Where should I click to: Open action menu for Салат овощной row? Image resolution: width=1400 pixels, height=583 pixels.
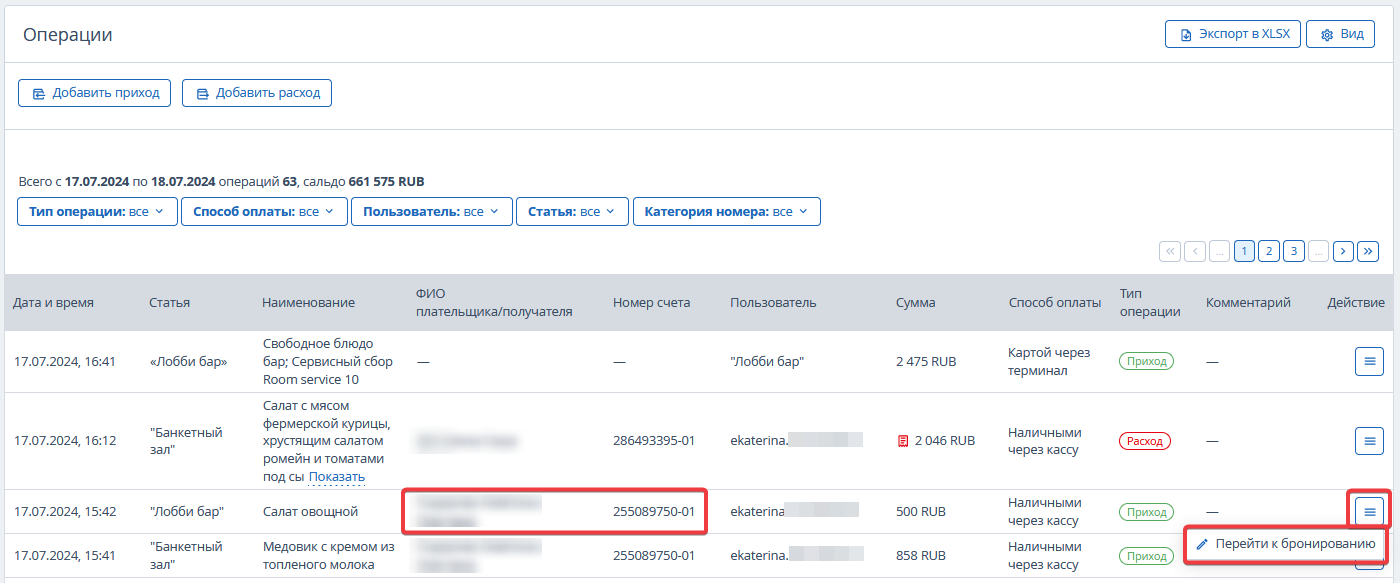click(1369, 511)
